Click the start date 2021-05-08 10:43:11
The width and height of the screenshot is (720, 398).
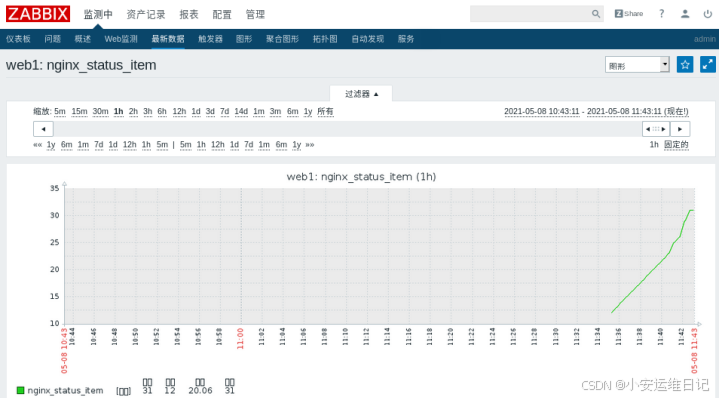[542, 112]
